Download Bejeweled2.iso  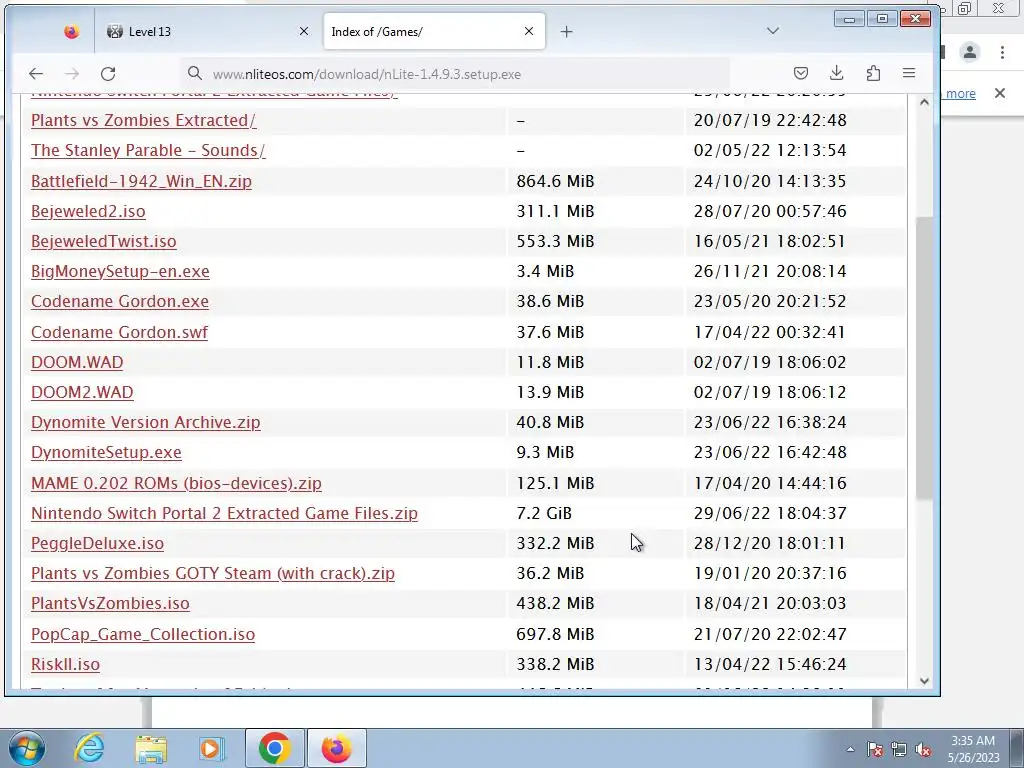pos(88,211)
